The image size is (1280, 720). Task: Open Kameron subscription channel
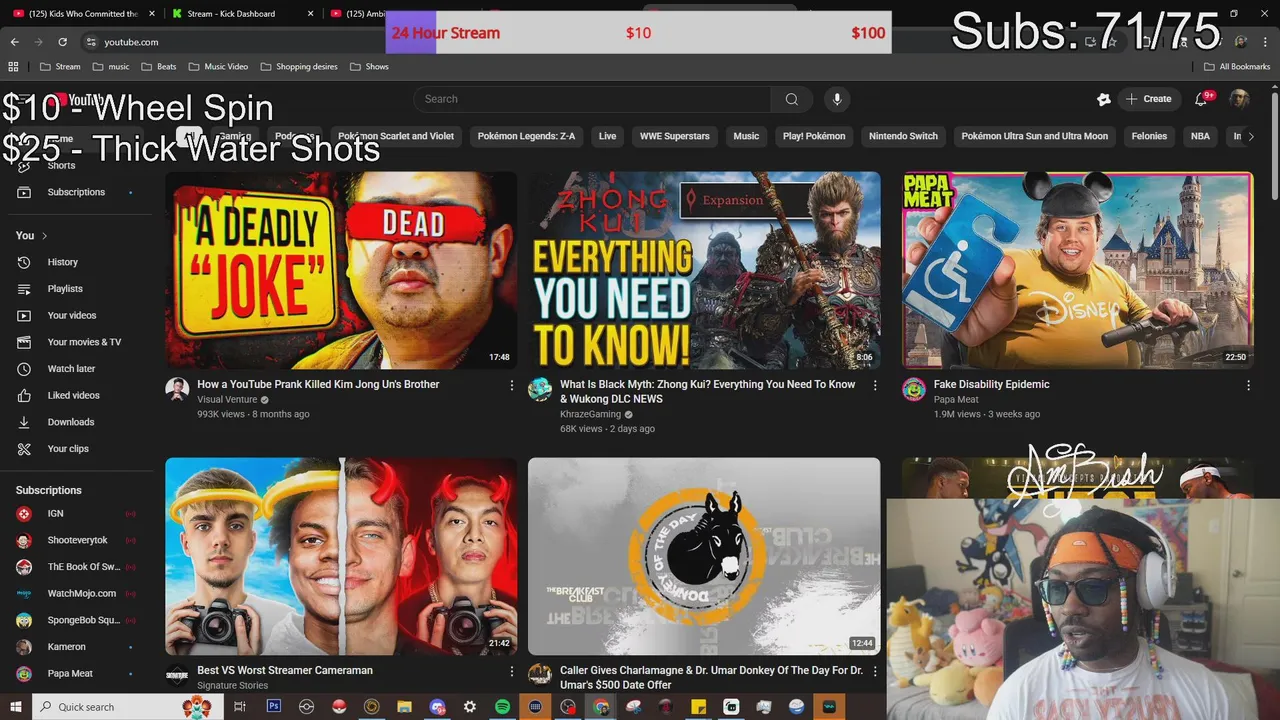[77, 647]
